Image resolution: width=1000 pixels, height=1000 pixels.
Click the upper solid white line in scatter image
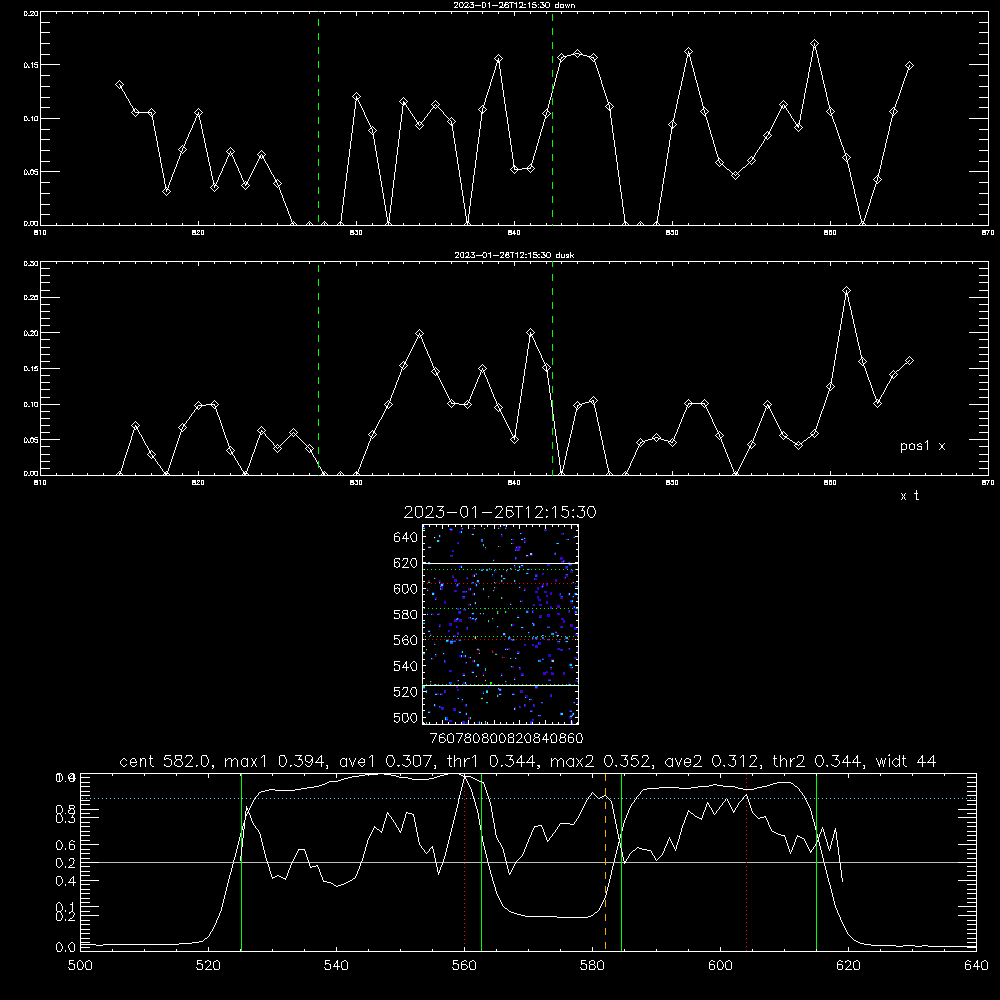[500, 563]
